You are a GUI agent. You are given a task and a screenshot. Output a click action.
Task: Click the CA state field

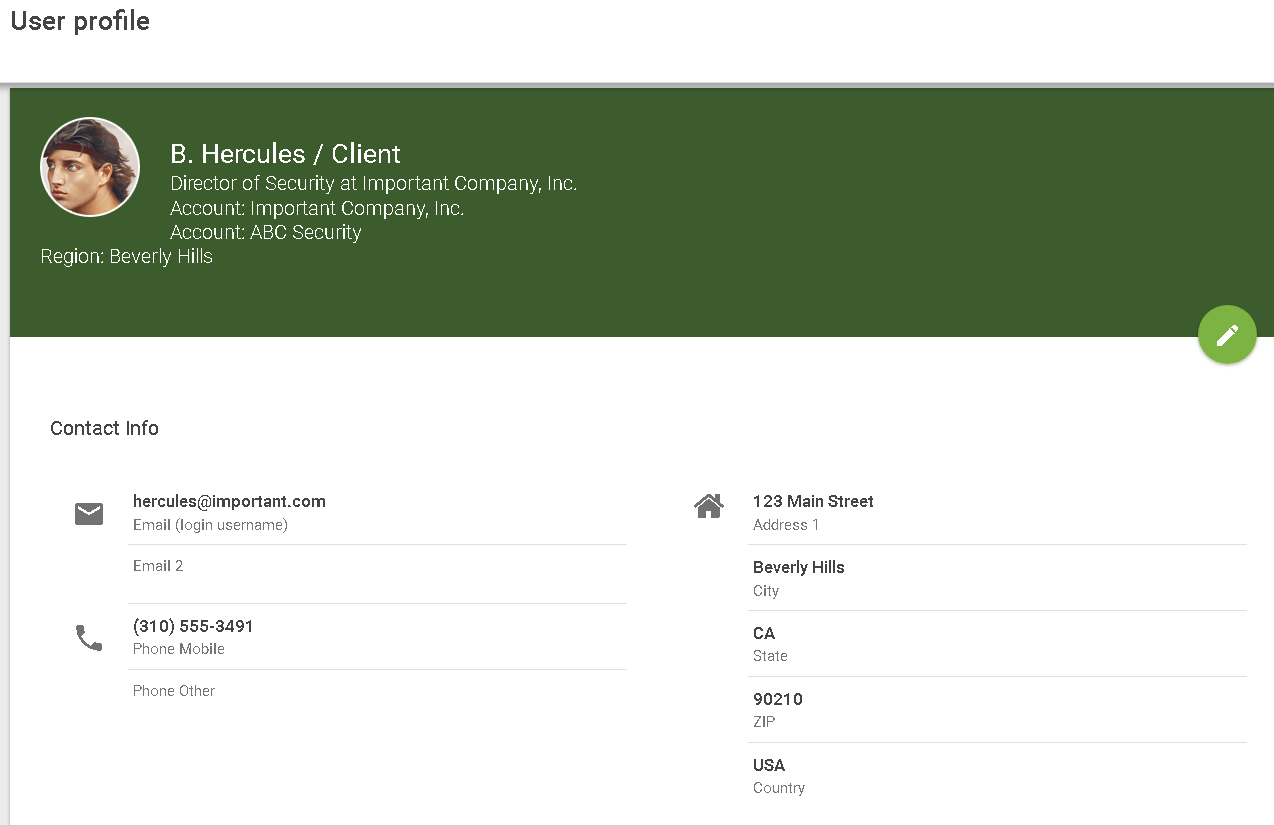[764, 634]
